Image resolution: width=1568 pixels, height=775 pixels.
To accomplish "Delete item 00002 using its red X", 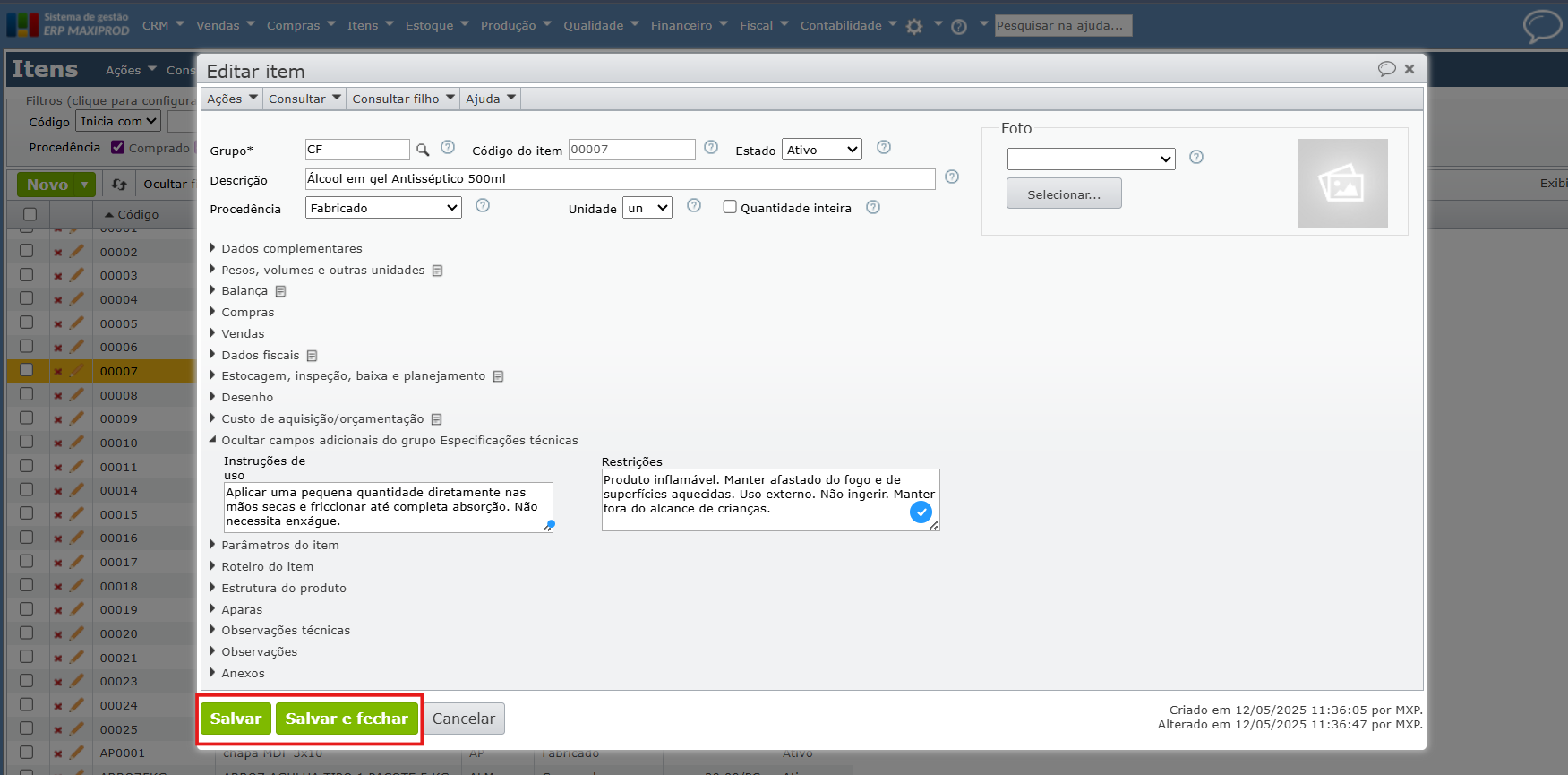I will (58, 253).
